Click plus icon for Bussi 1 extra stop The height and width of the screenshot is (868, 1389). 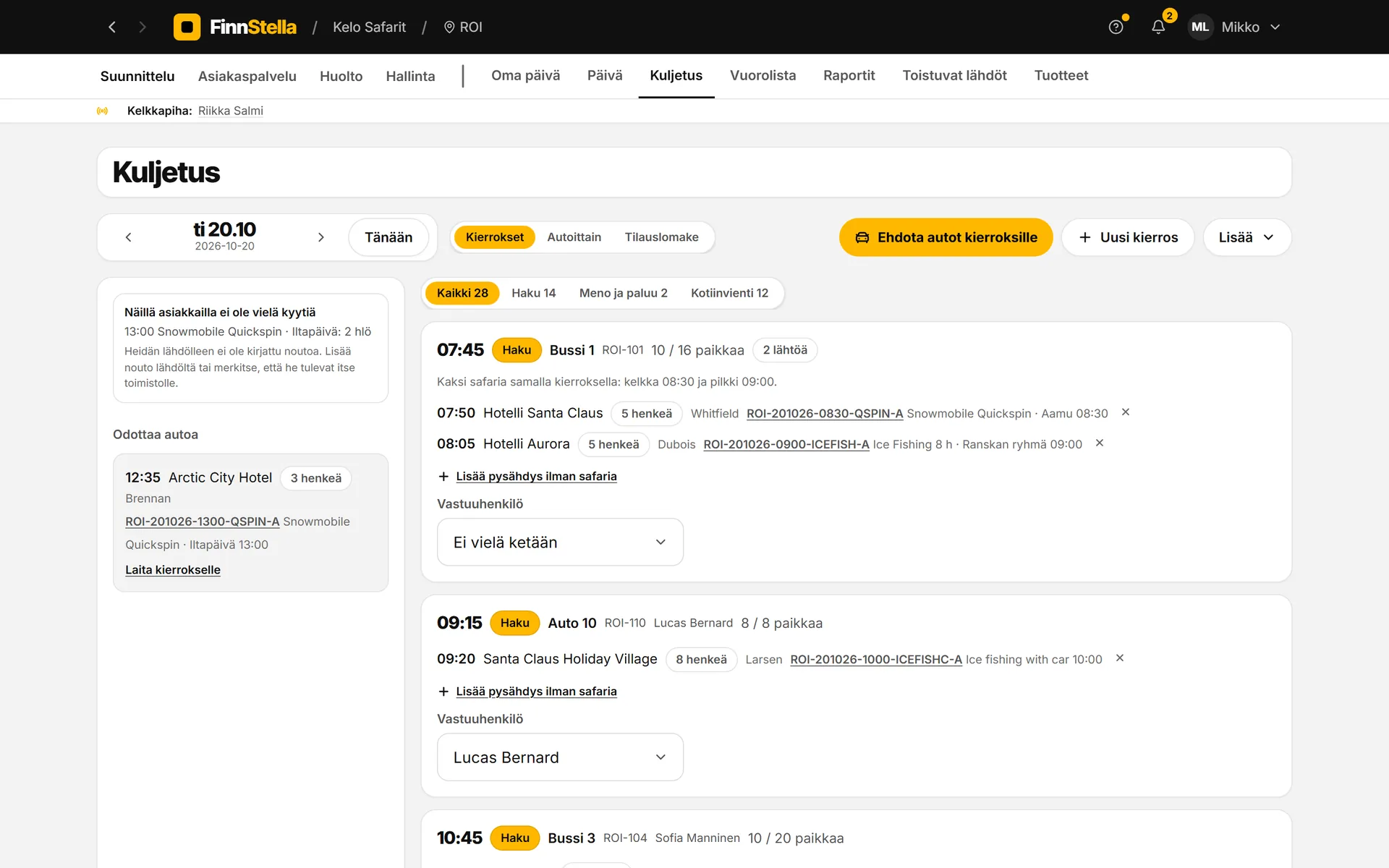(x=443, y=476)
